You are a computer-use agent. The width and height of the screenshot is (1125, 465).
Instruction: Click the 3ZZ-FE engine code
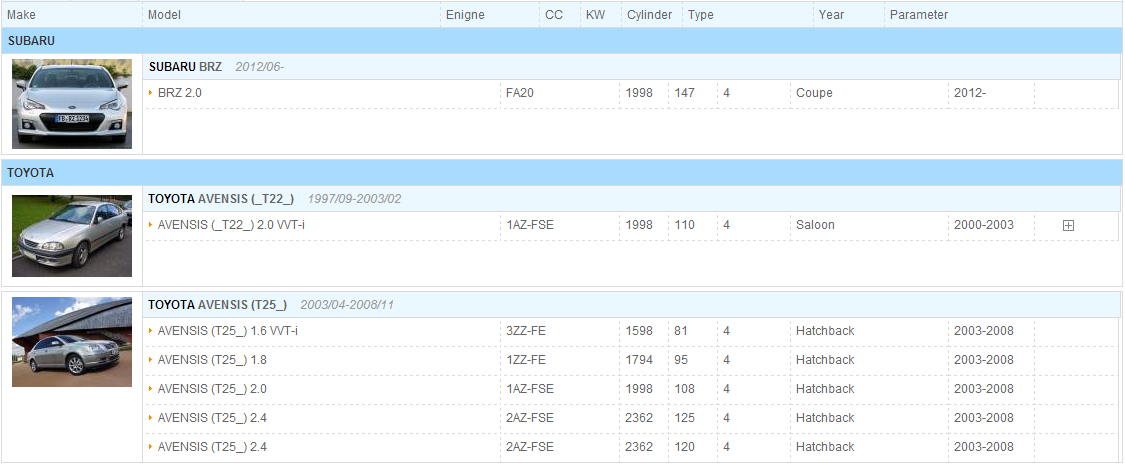525,331
